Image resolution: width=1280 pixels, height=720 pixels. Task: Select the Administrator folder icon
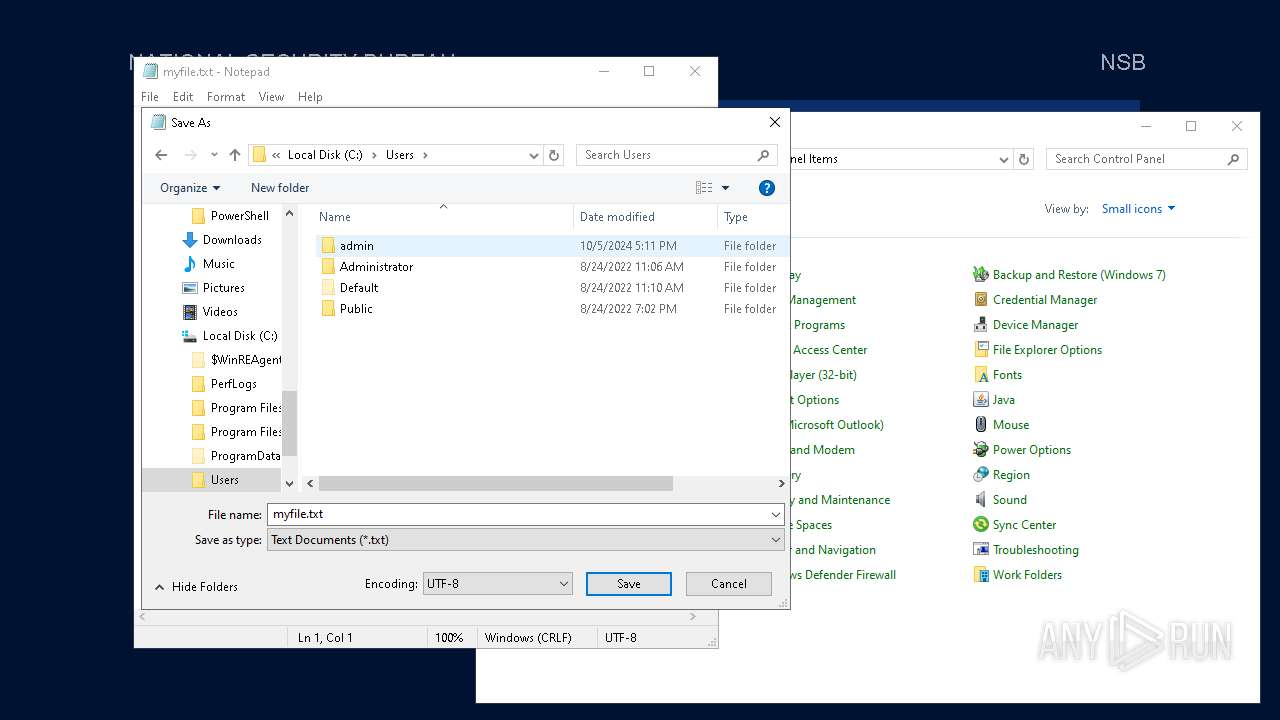pyautogui.click(x=328, y=266)
